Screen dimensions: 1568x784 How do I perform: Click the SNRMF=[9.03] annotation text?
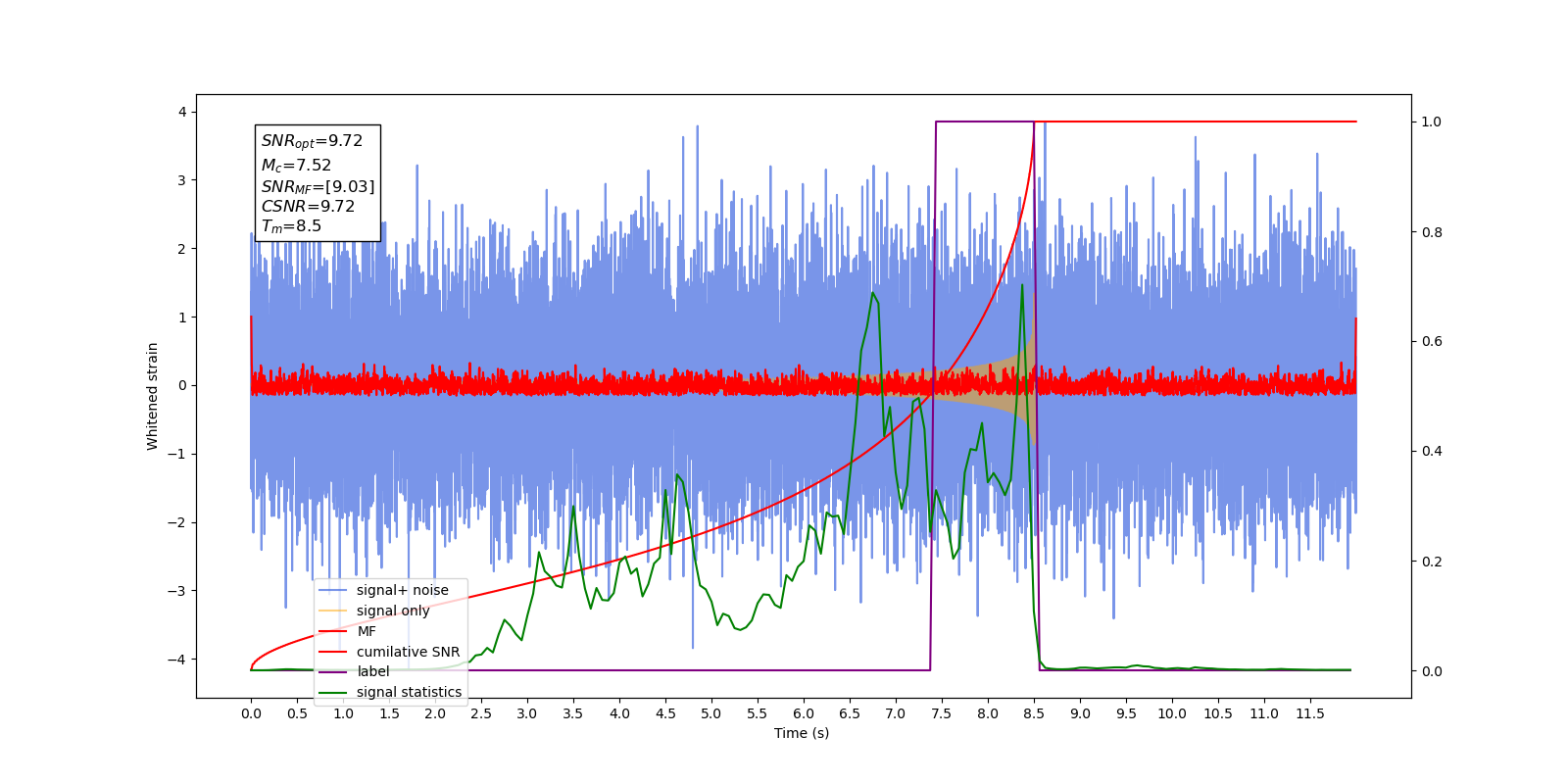(318, 186)
